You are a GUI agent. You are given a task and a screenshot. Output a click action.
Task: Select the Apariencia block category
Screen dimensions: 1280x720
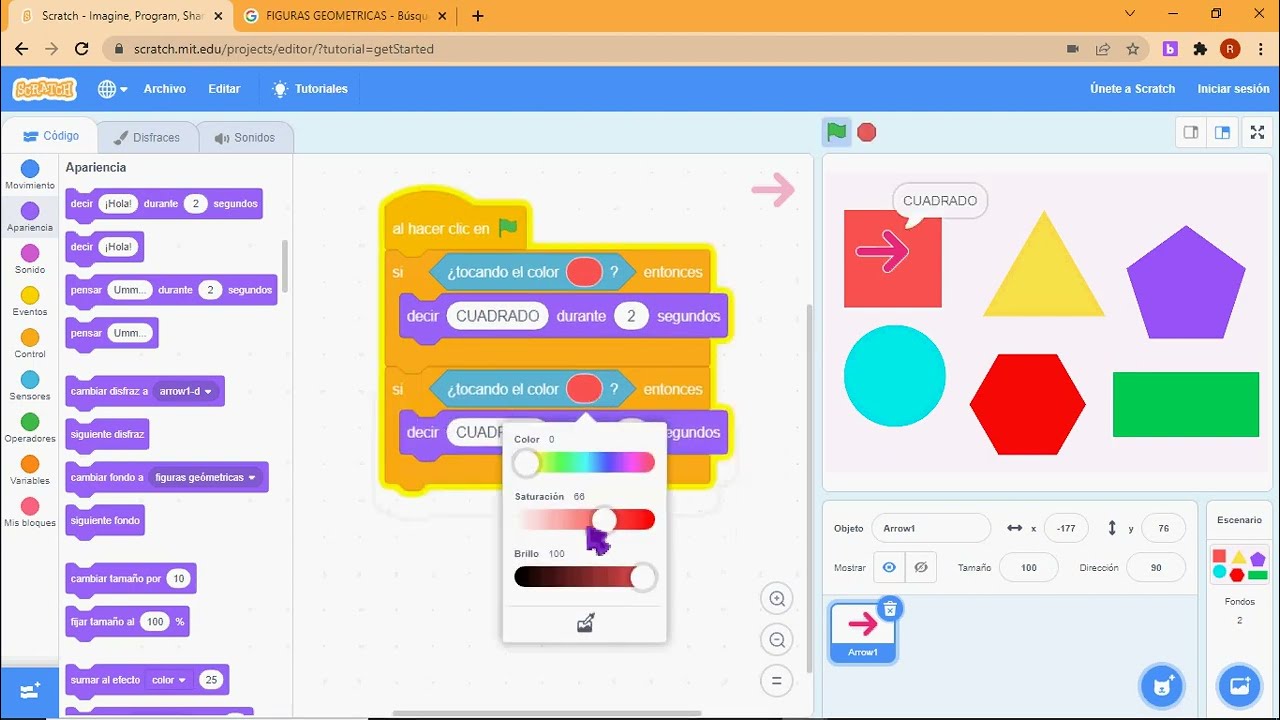pos(30,217)
